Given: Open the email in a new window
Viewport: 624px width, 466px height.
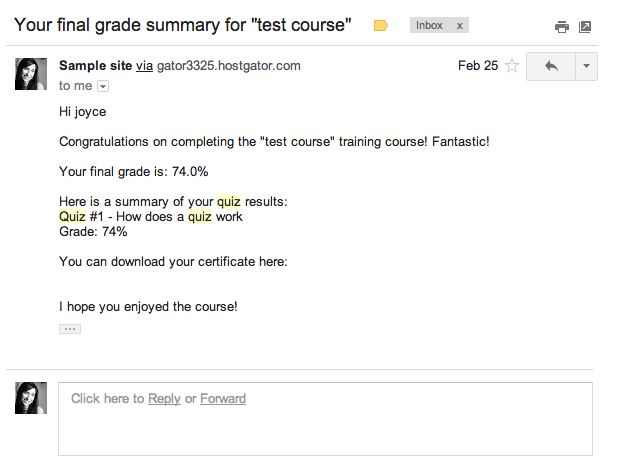Looking at the screenshot, I should tap(586, 27).
